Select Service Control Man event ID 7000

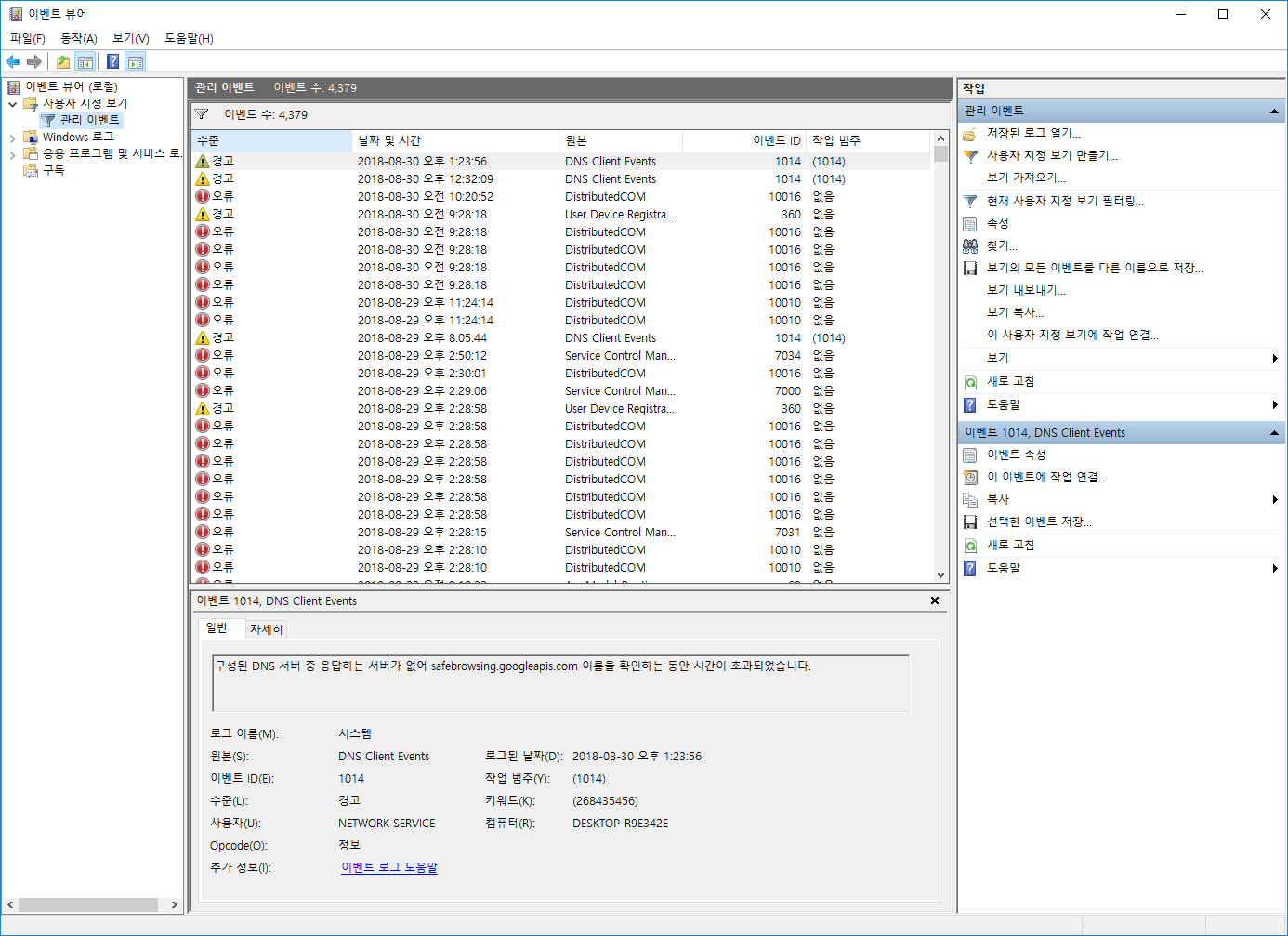pyautogui.click(x=560, y=391)
